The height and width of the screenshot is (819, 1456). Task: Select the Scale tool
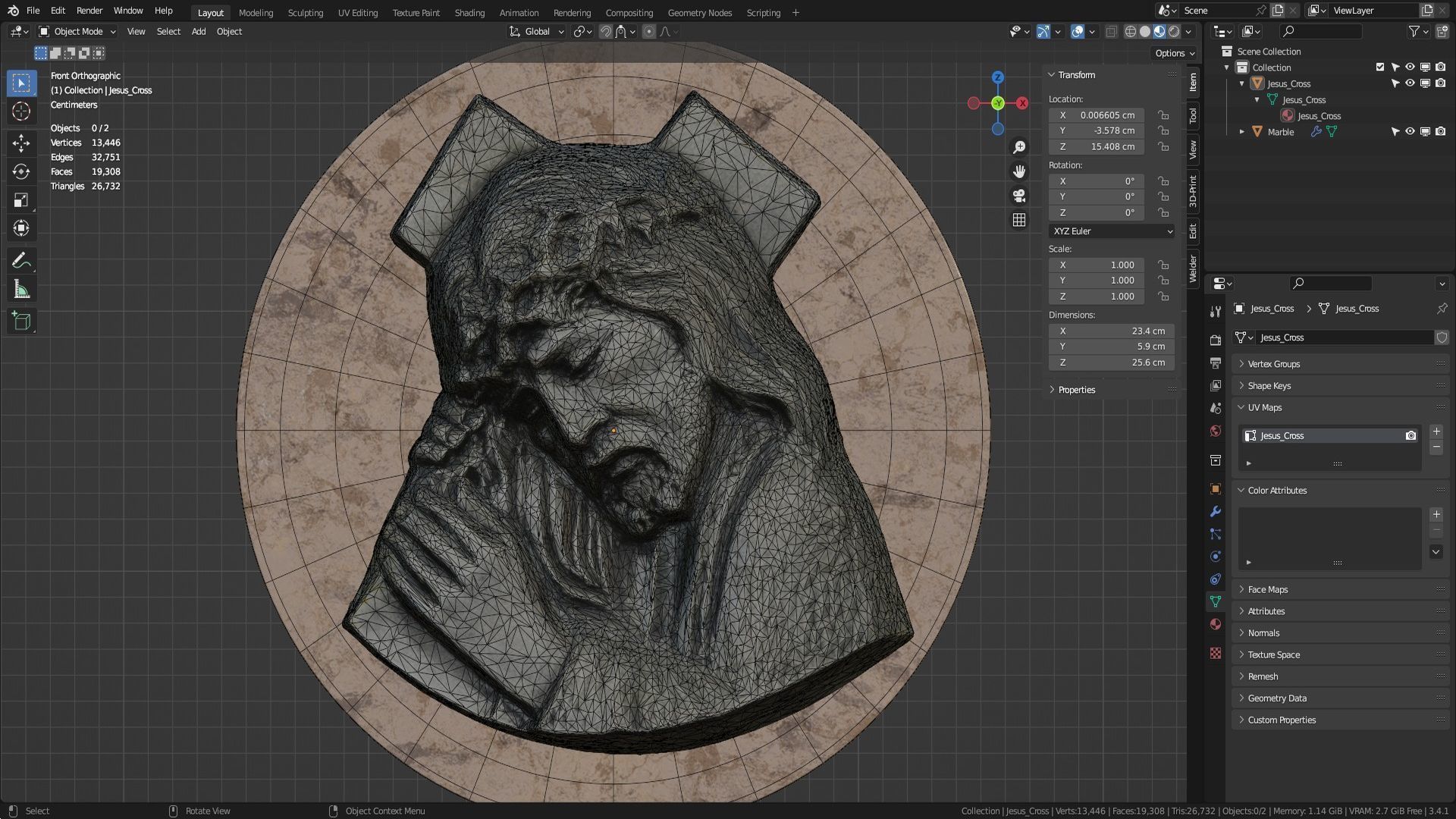(21, 200)
